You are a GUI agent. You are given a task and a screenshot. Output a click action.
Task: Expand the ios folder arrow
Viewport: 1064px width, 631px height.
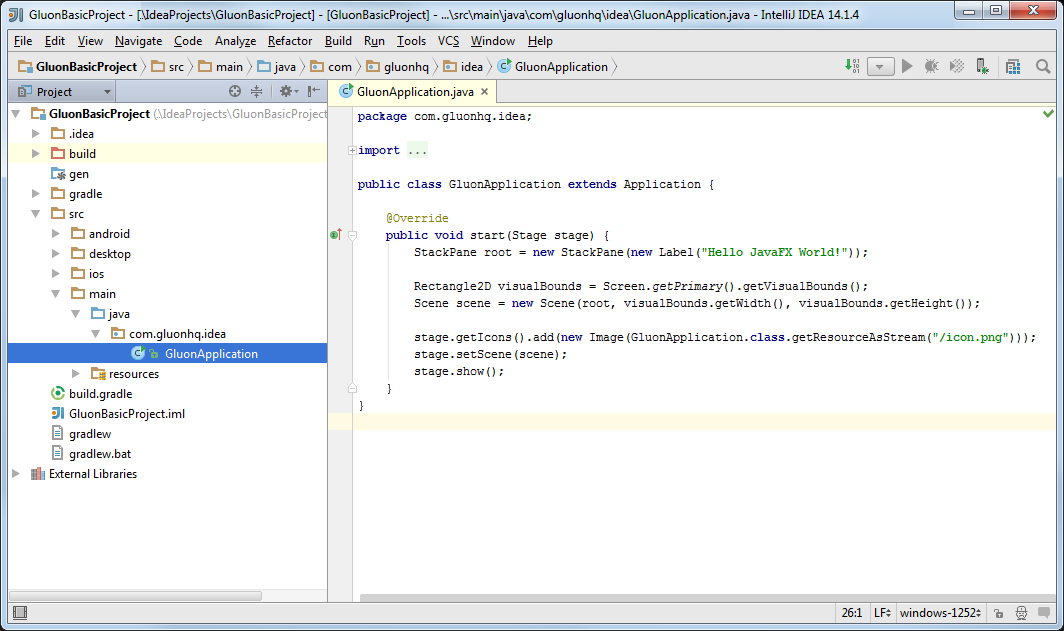[x=56, y=273]
